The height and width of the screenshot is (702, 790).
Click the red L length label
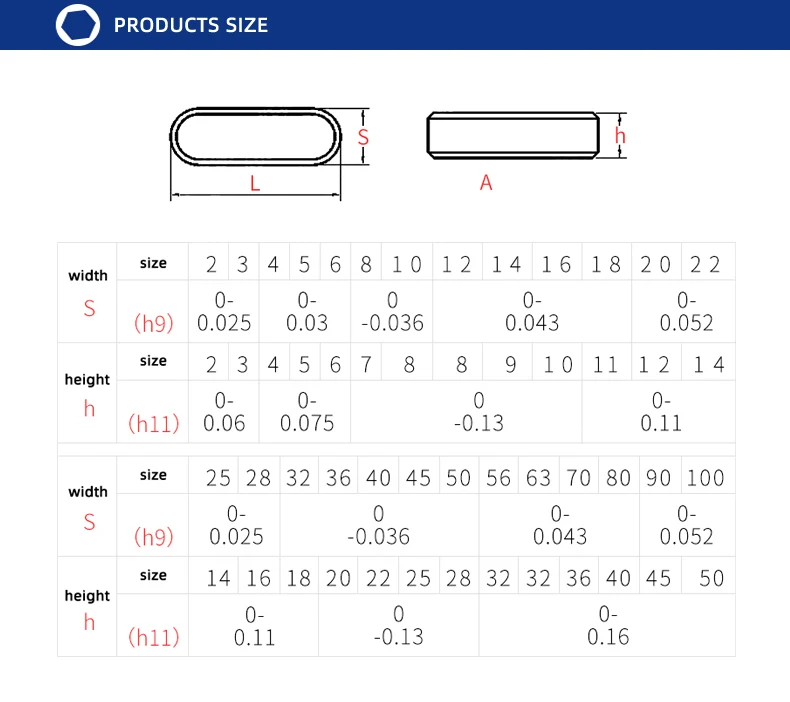click(x=255, y=183)
